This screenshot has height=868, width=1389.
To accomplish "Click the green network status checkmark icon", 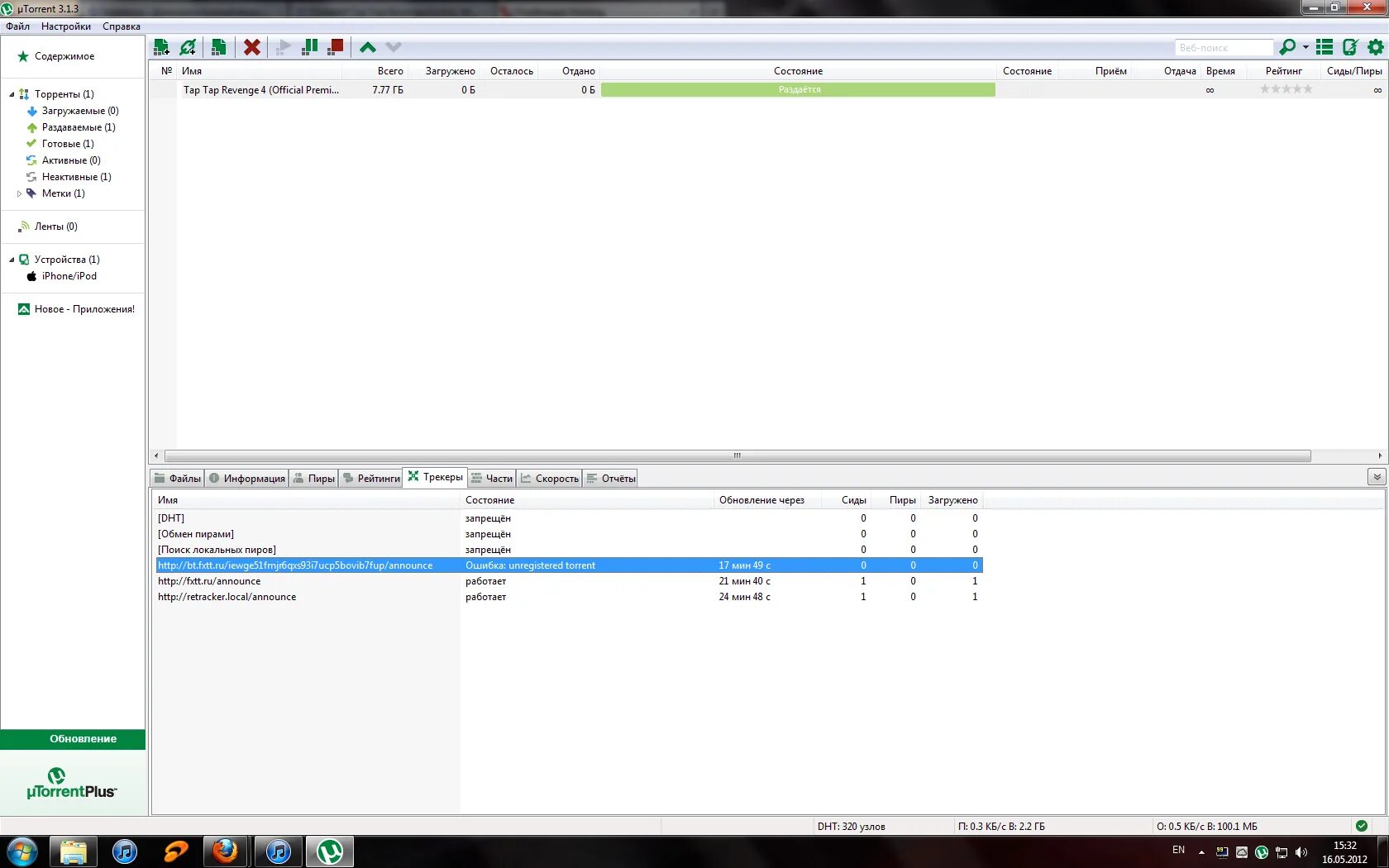I will click(x=1362, y=826).
